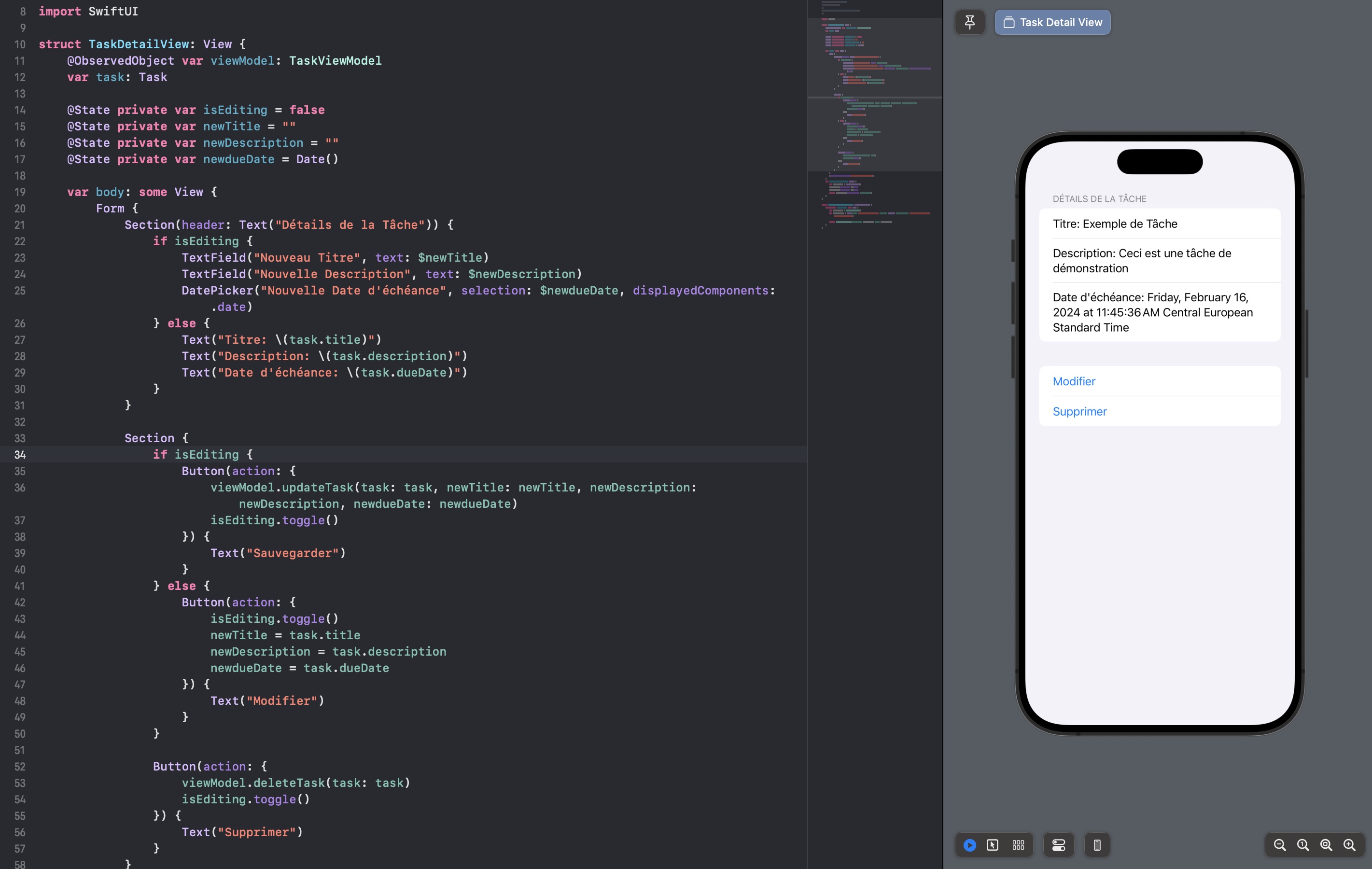Open device settings with the toggles icon
Viewport: 1372px width, 869px height.
coord(1059,845)
